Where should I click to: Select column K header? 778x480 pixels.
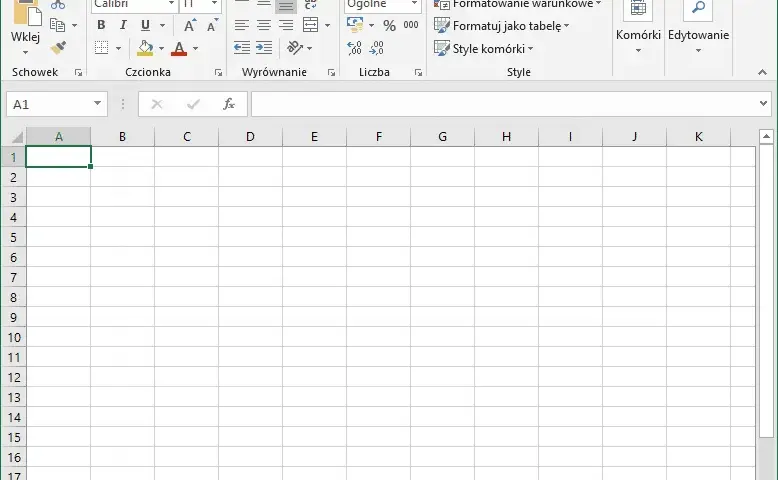coord(699,137)
